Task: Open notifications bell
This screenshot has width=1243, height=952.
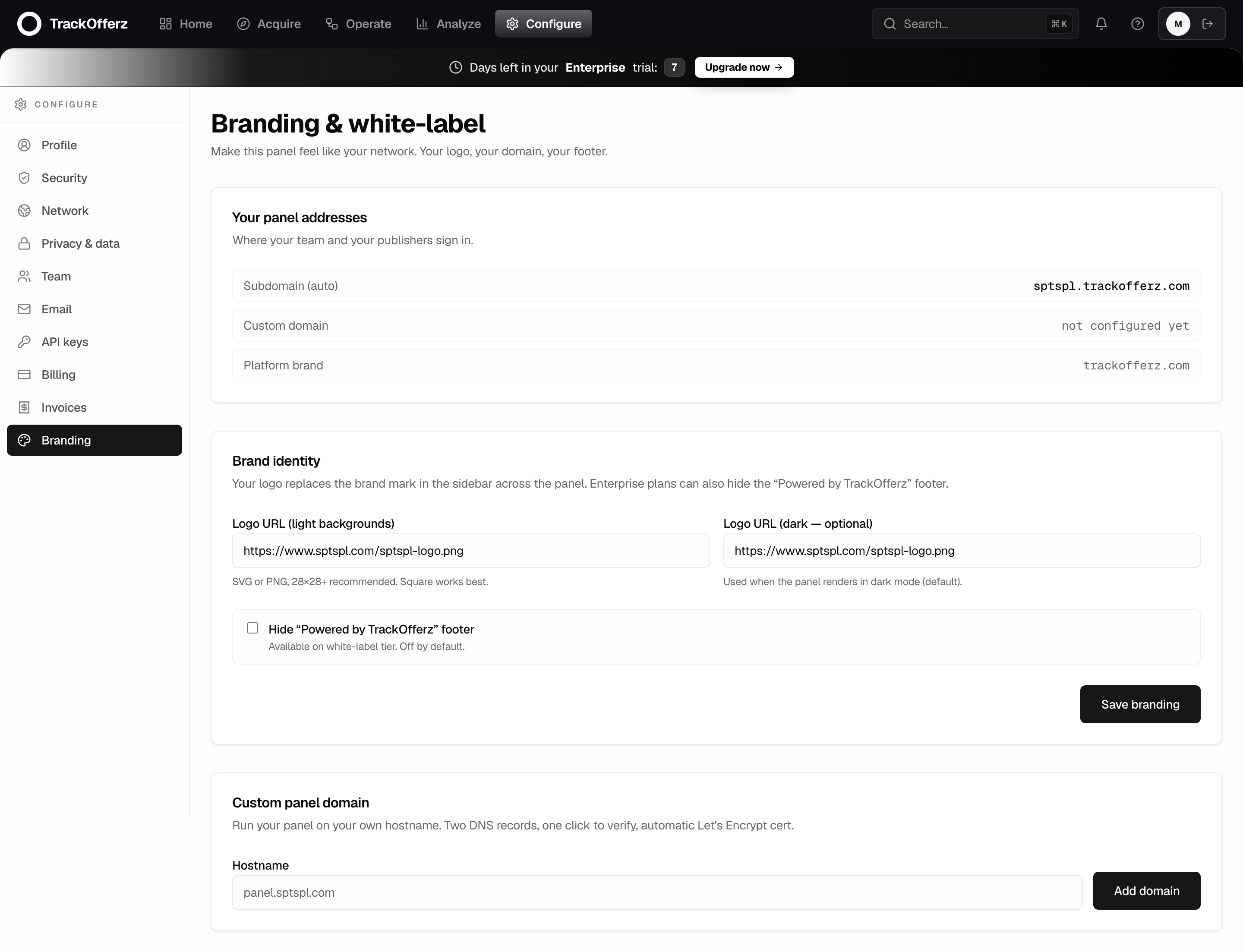Action: pyautogui.click(x=1101, y=24)
